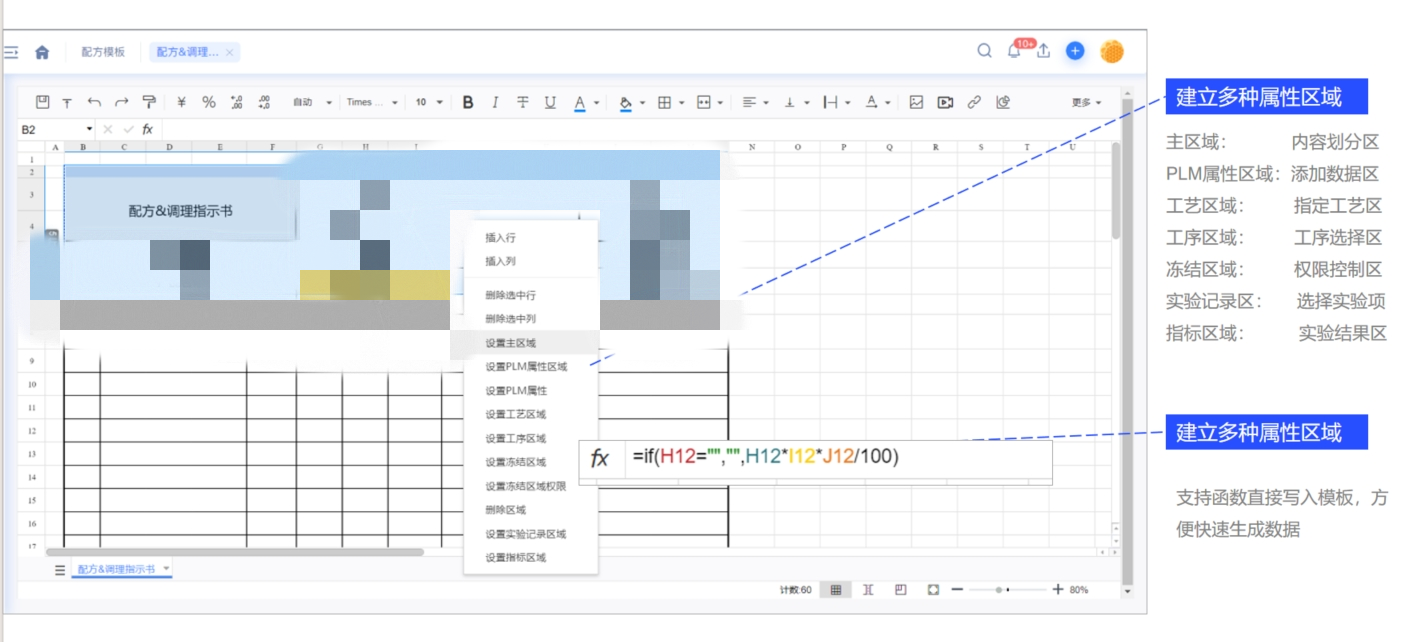Click the borders grid icon
Screen dimensions: 1416x642
664,102
